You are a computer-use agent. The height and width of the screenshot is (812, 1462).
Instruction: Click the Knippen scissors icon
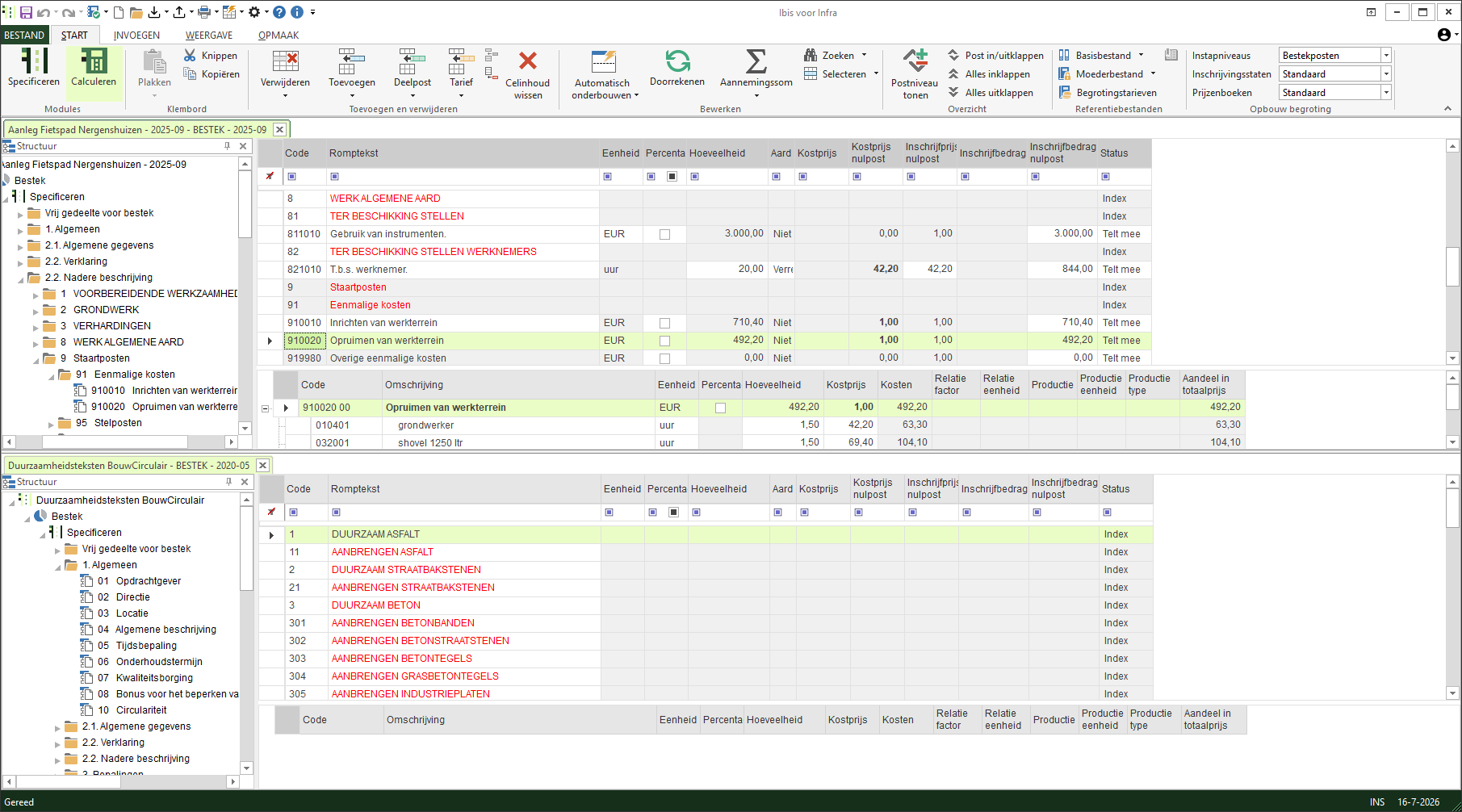coord(190,55)
